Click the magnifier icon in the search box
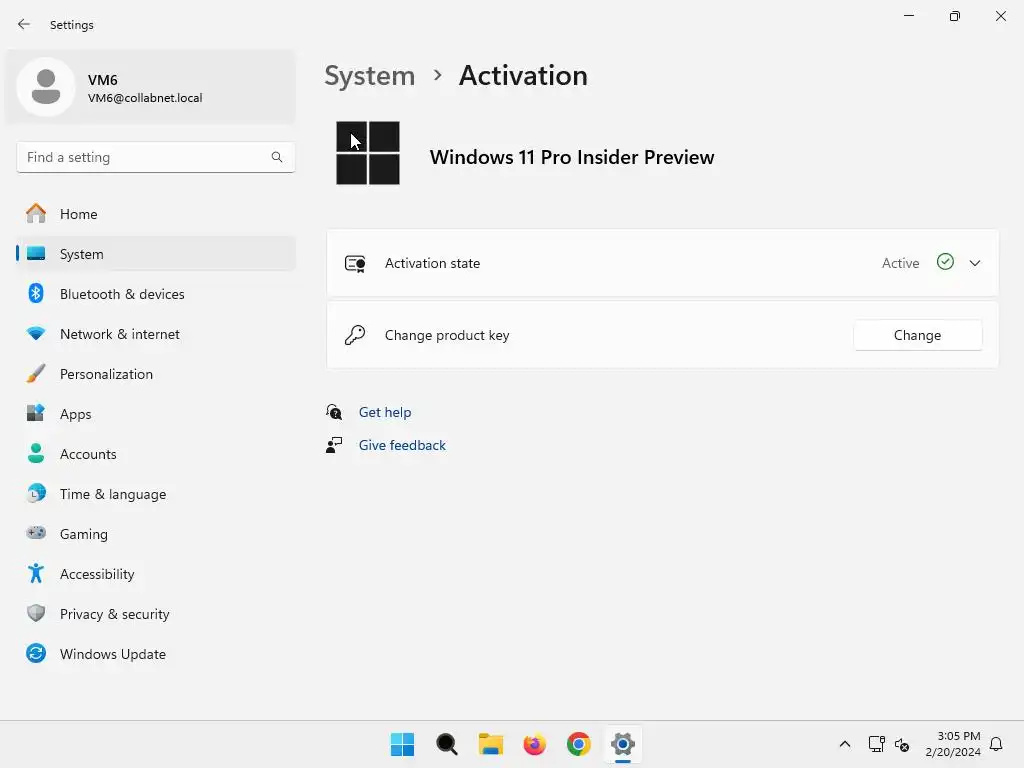The height and width of the screenshot is (768, 1024). [x=277, y=157]
